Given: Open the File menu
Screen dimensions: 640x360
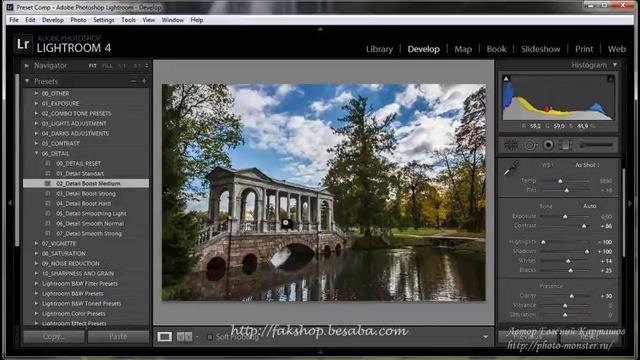Looking at the screenshot, I should [14, 20].
